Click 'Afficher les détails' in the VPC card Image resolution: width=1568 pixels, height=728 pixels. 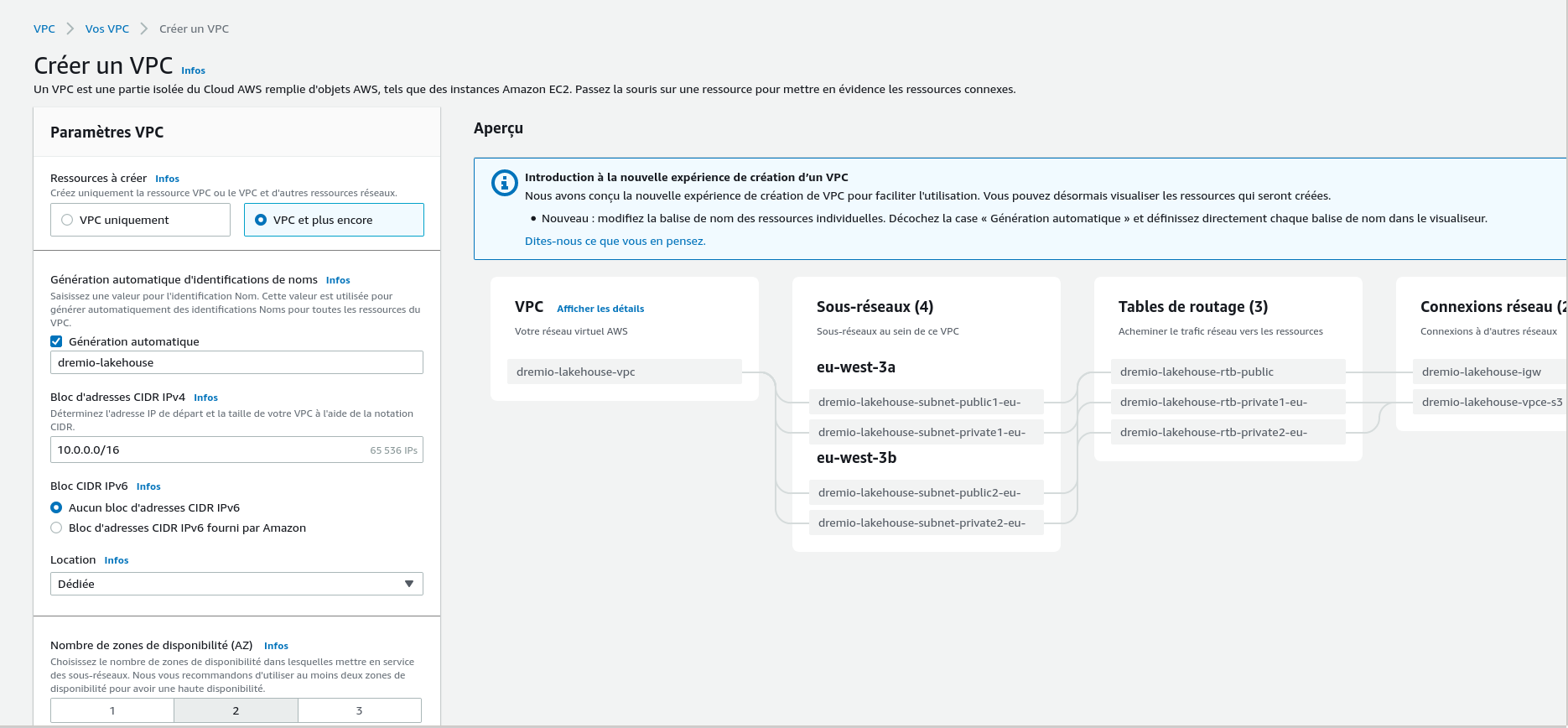tap(600, 309)
